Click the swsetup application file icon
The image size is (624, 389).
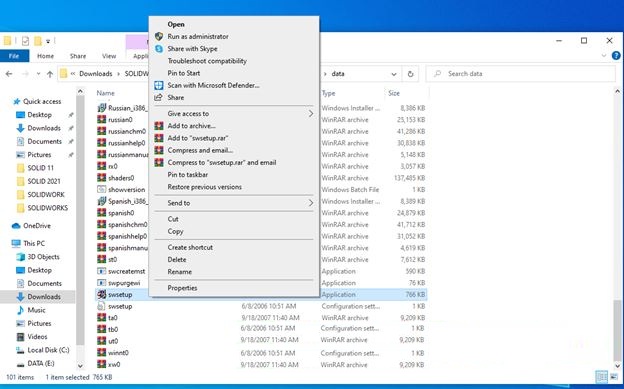[101, 294]
